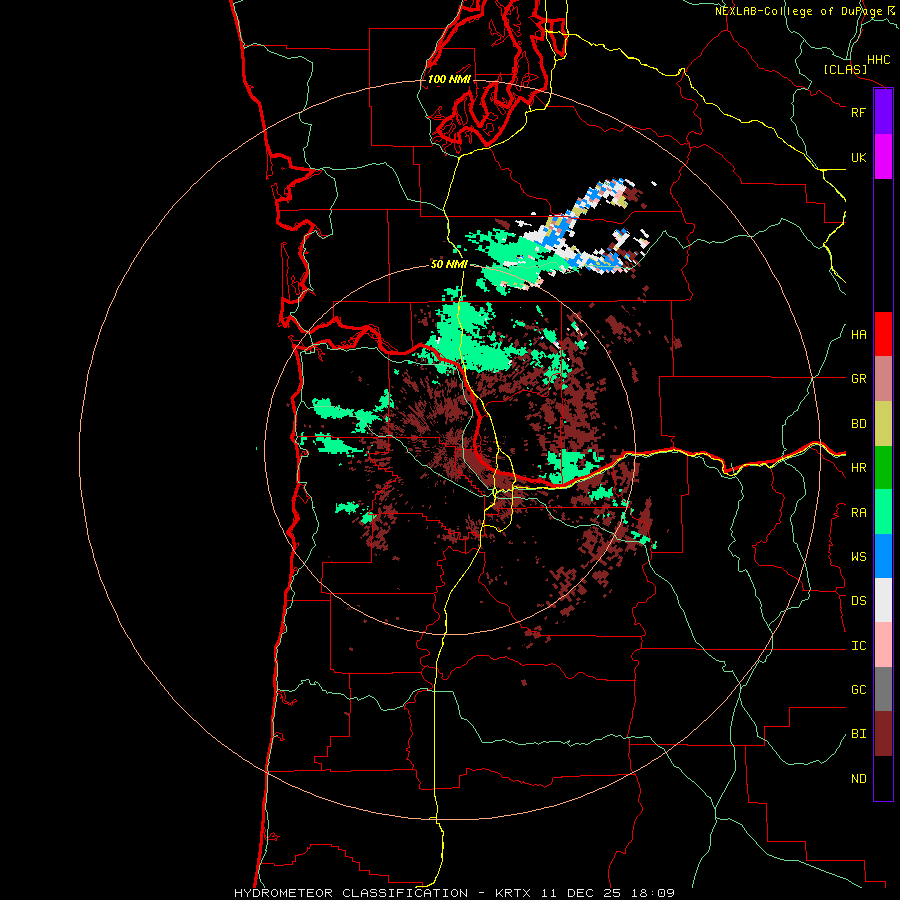The height and width of the screenshot is (900, 900).
Task: Click the BD yellow legend swatch
Action: (883, 424)
